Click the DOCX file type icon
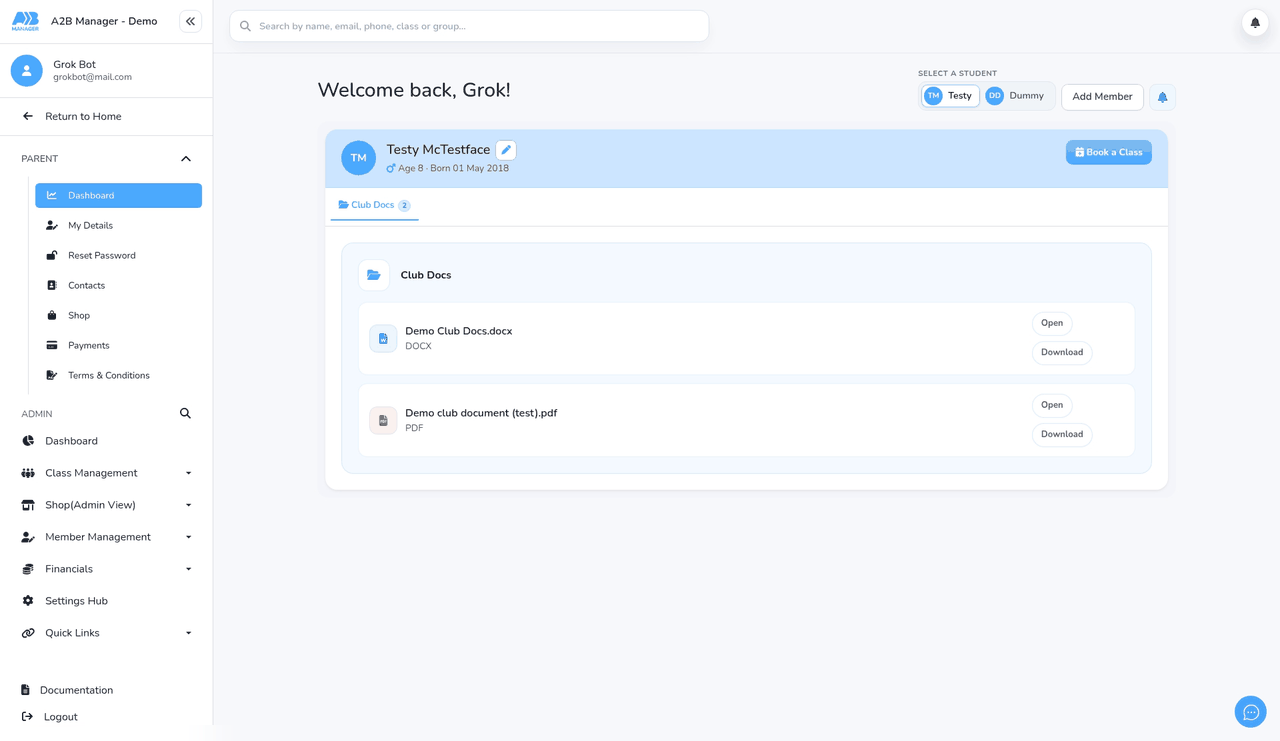Image resolution: width=1280 pixels, height=741 pixels. pyautogui.click(x=383, y=339)
